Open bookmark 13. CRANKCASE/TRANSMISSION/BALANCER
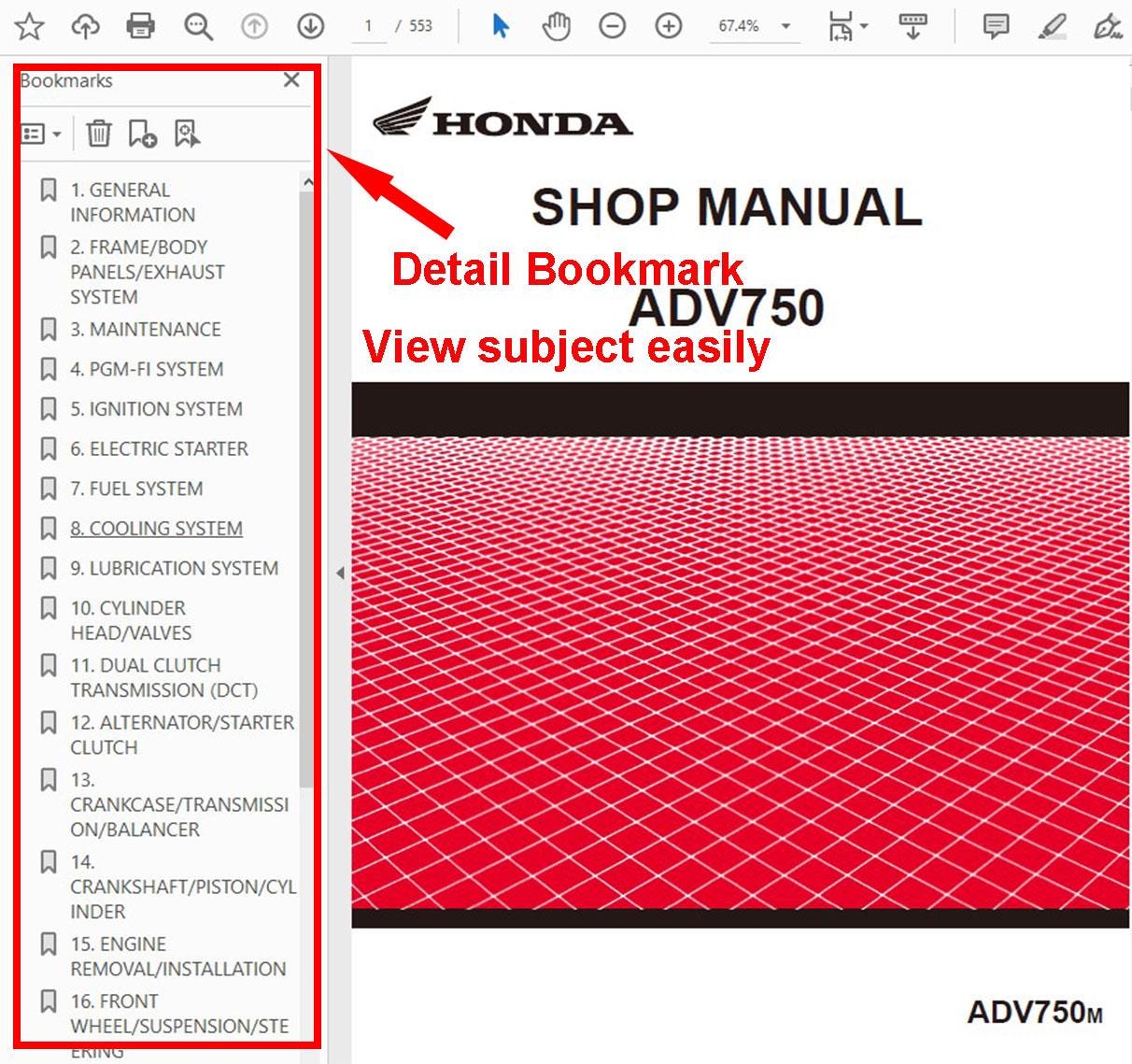The width and height of the screenshot is (1132, 1064). tap(179, 804)
